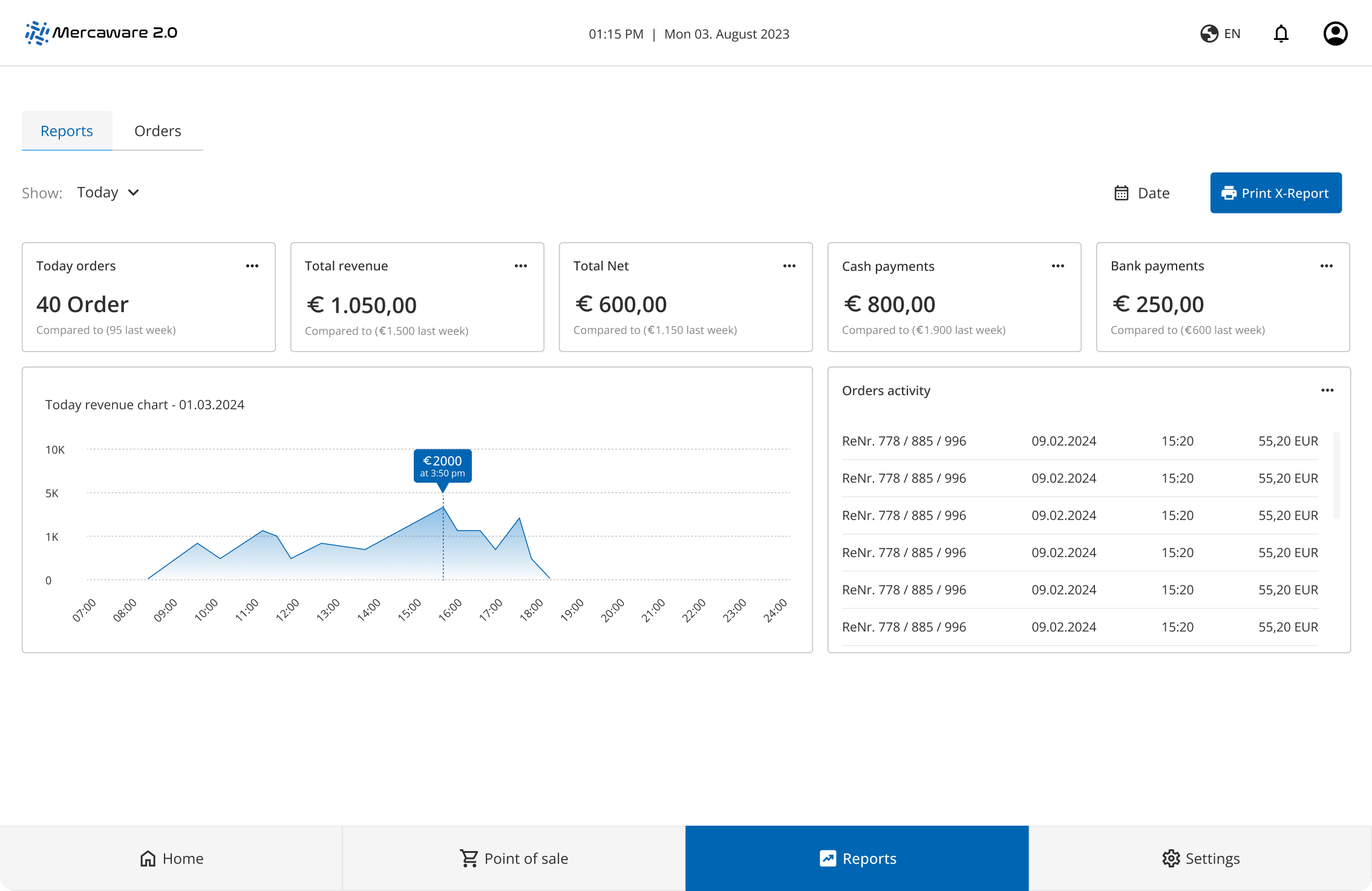Open Total revenue card three-dot menu
The image size is (1372, 891).
click(x=521, y=266)
